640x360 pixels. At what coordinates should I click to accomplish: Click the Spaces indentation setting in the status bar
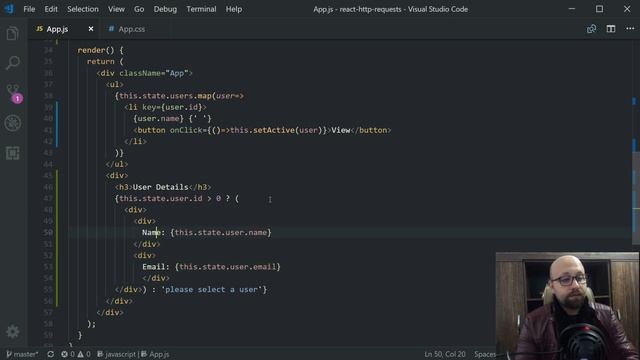tap(485, 354)
